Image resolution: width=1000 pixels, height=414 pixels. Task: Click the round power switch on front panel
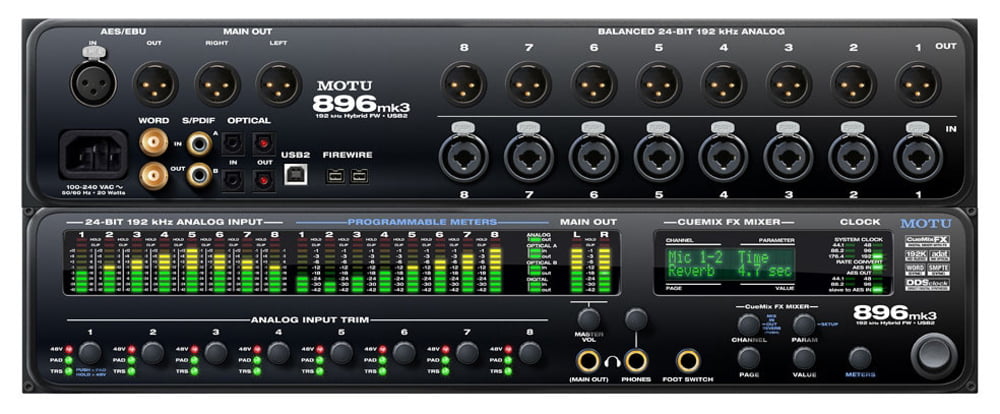click(934, 355)
